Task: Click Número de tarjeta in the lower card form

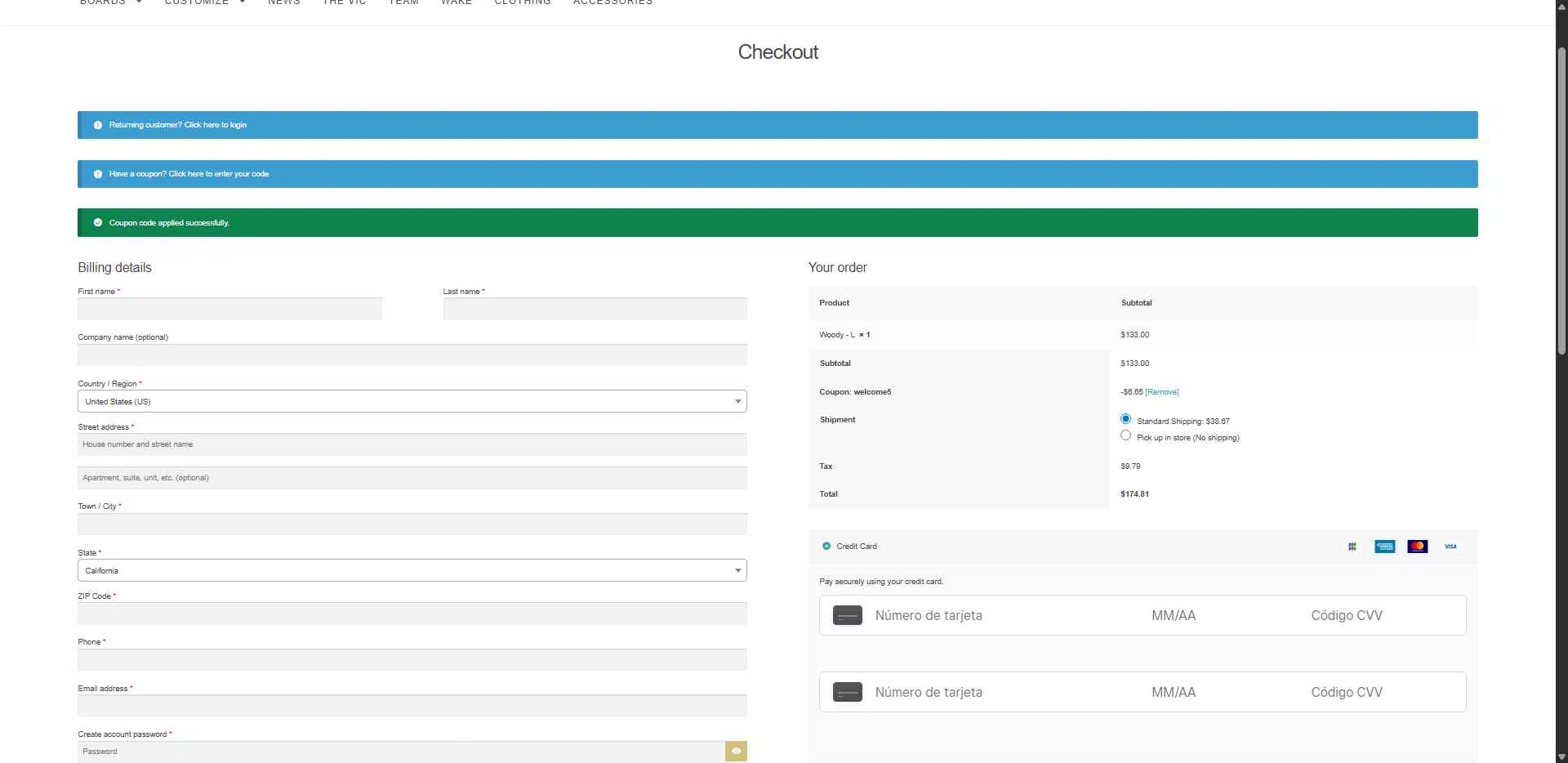Action: click(x=929, y=693)
